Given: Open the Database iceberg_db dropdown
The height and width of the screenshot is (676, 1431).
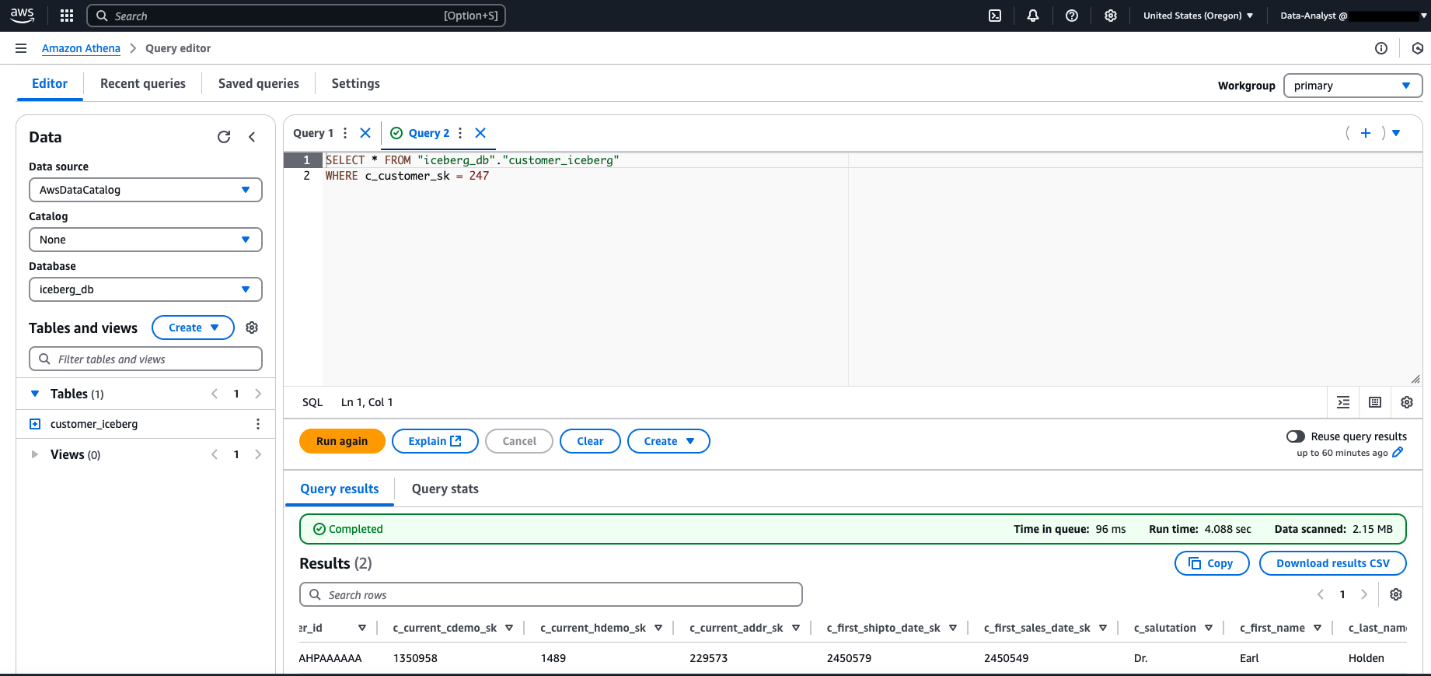Looking at the screenshot, I should click(146, 289).
